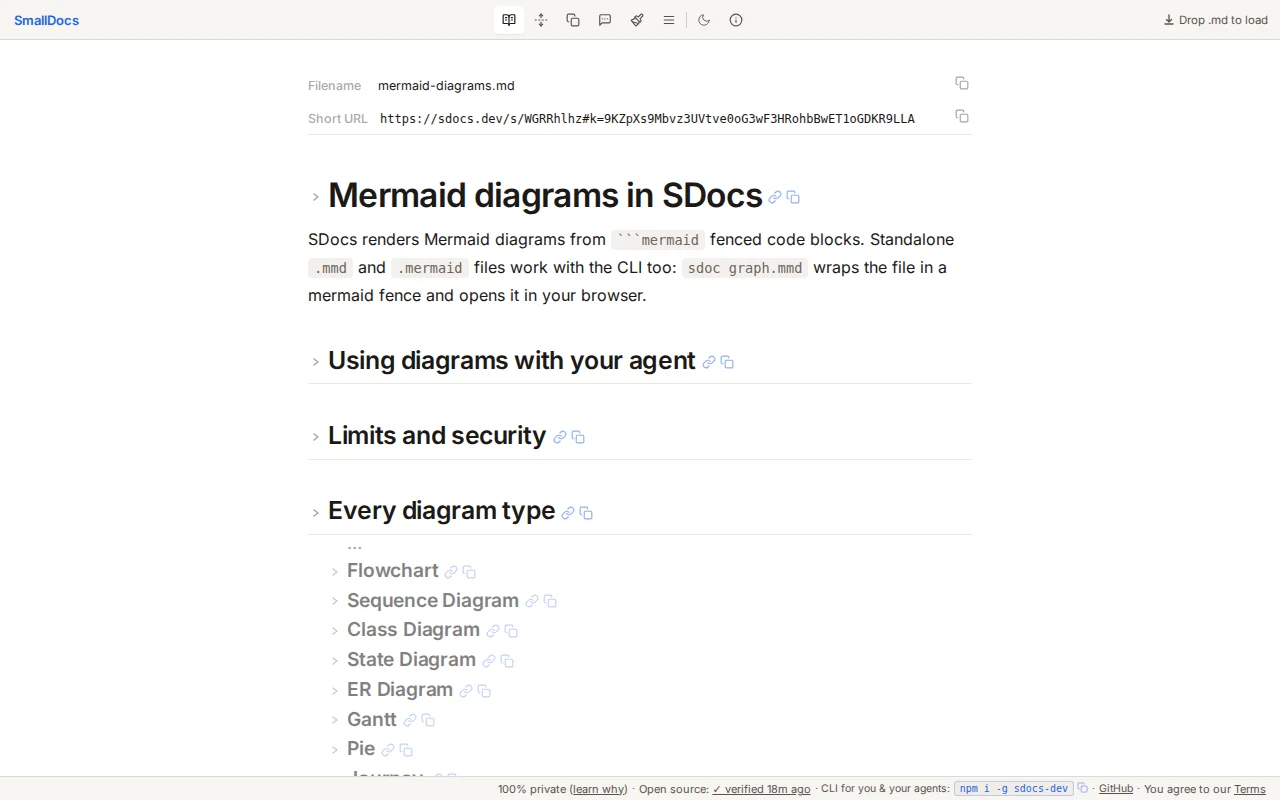Copy link to Gantt heading
This screenshot has width=1280, height=800.
[x=410, y=720]
